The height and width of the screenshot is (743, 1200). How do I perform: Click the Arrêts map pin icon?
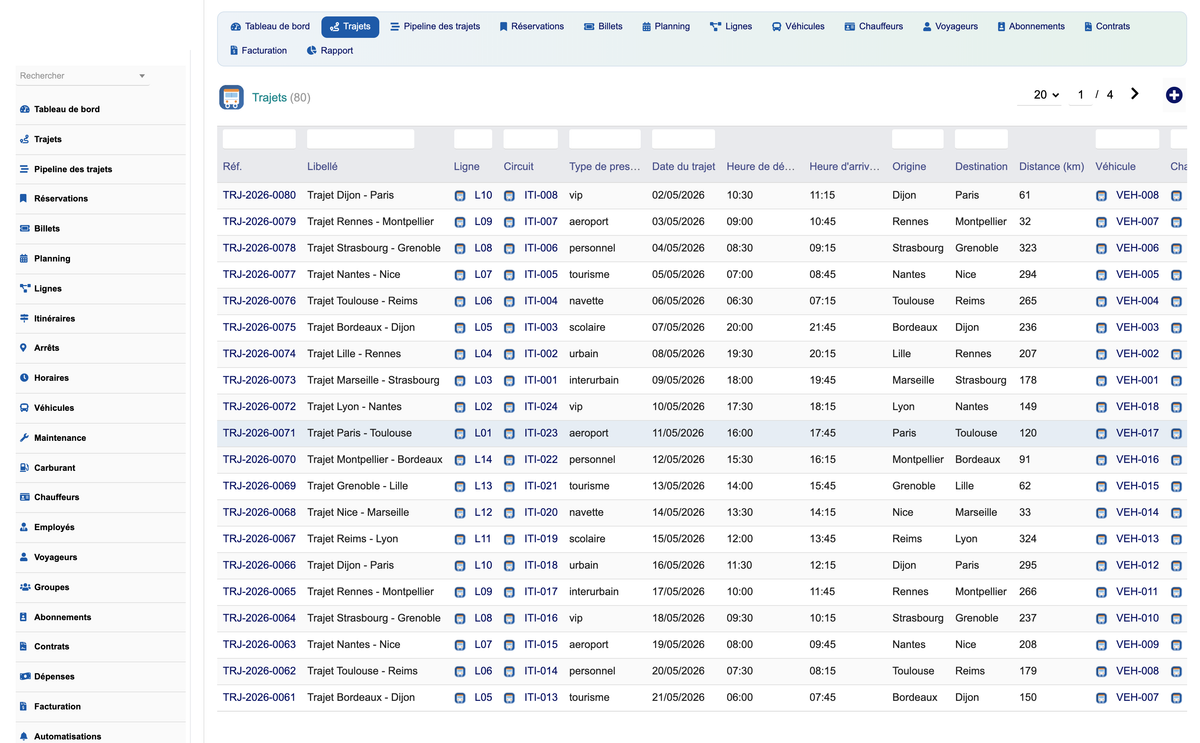tap(24, 348)
